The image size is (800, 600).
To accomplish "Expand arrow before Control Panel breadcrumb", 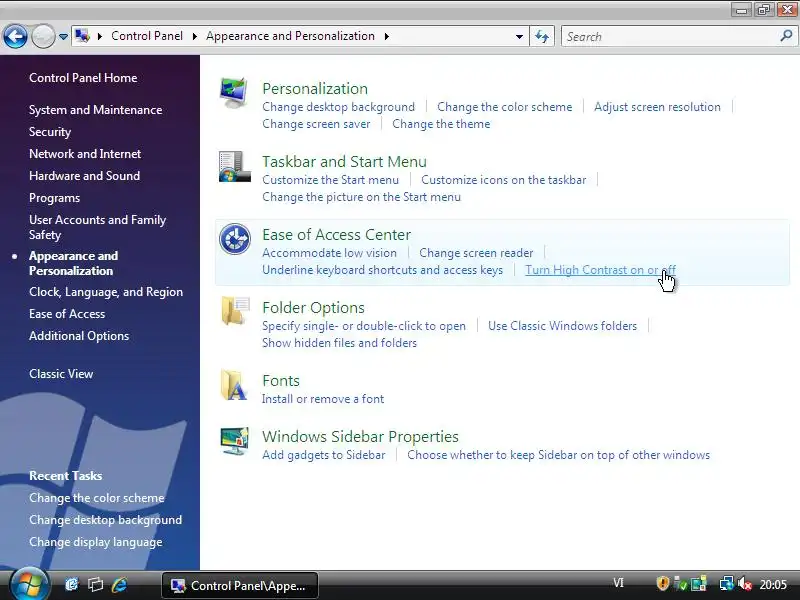I will [x=99, y=36].
